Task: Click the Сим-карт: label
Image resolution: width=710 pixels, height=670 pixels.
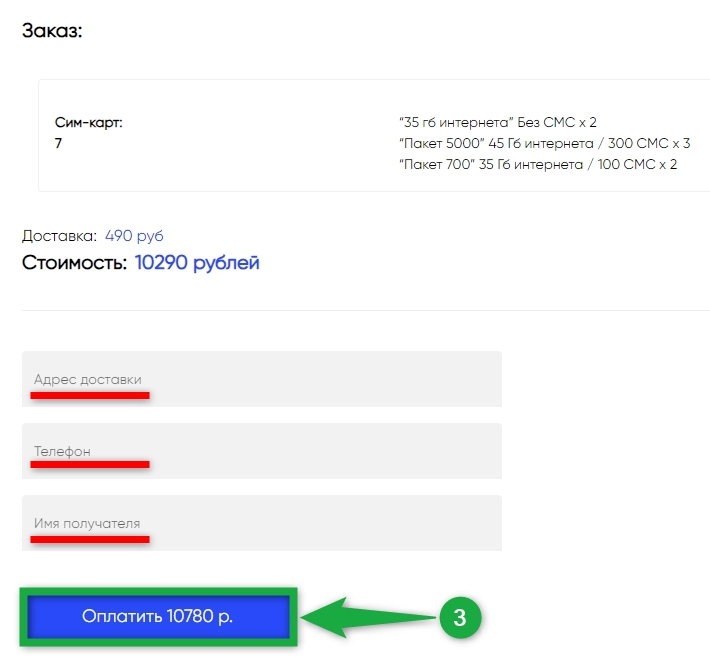Action: click(x=89, y=122)
